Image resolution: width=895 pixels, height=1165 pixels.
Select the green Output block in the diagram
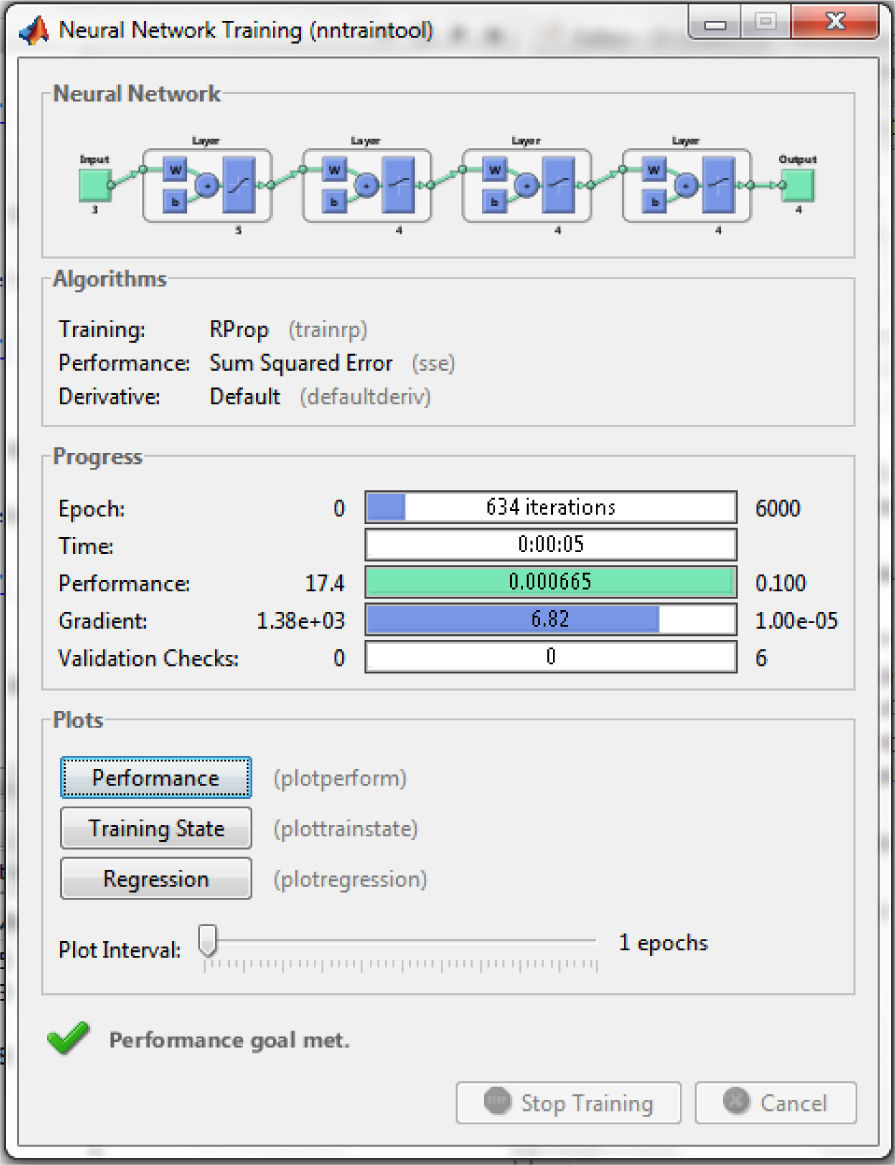tap(797, 185)
